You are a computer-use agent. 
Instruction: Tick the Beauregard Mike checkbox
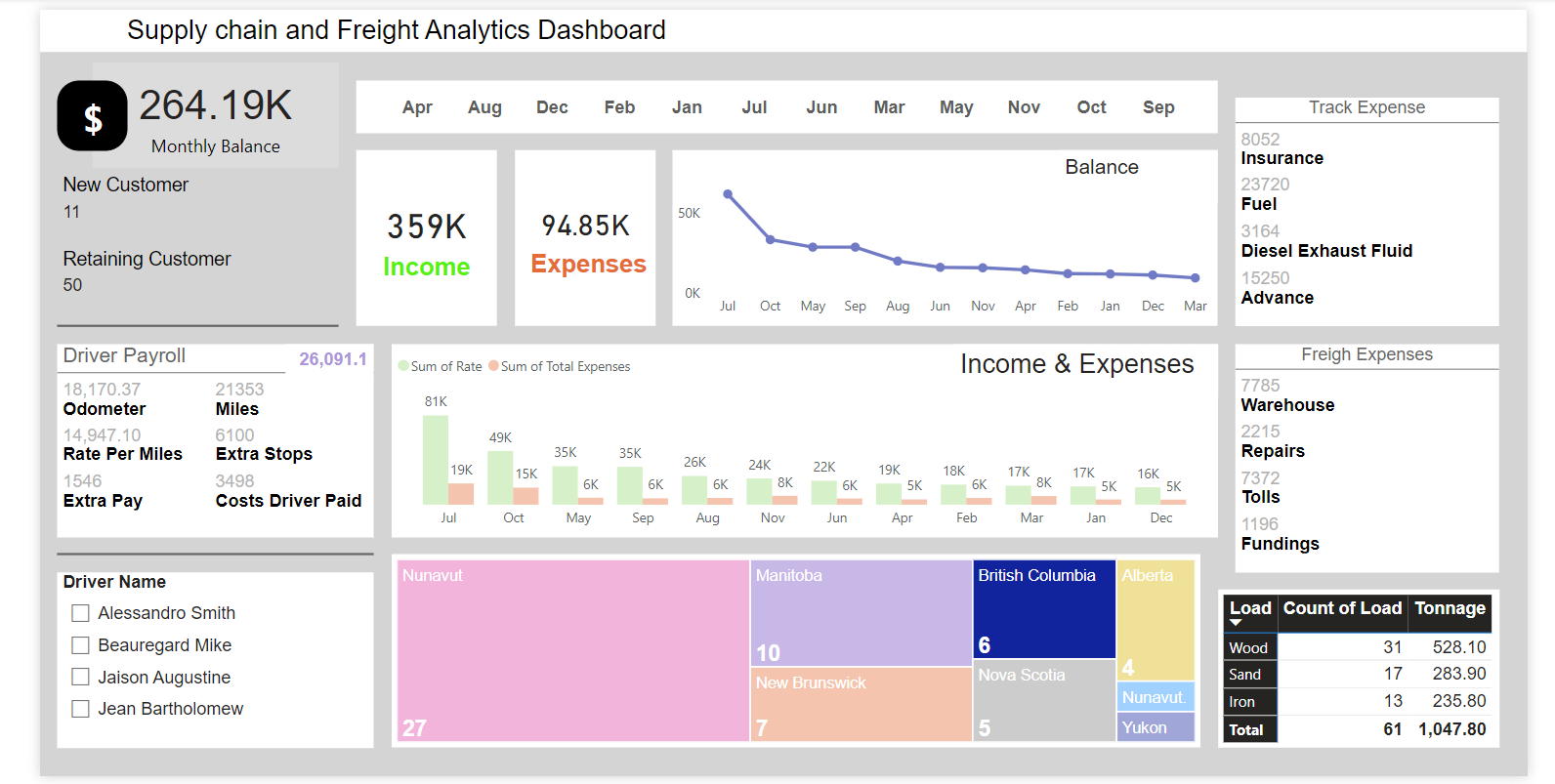tap(80, 645)
